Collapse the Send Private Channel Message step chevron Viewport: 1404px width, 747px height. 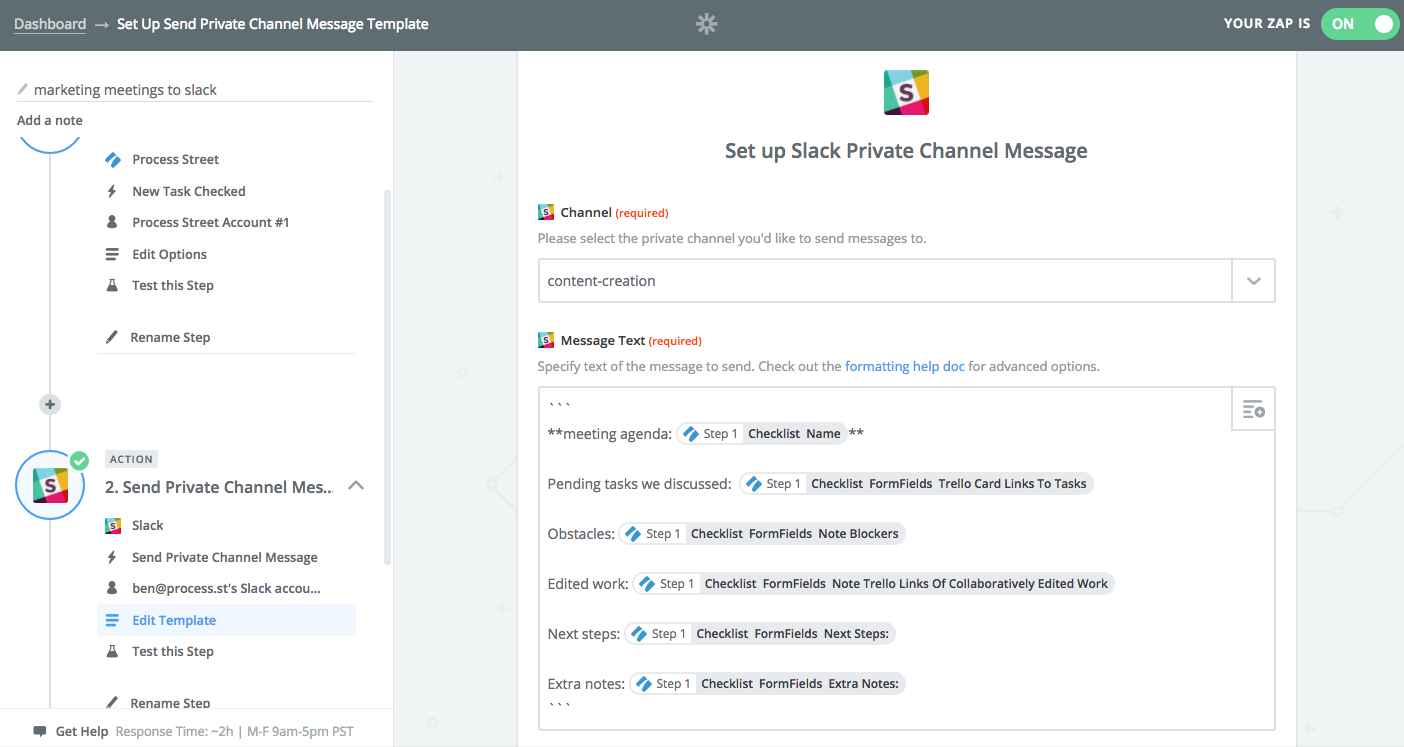[355, 486]
